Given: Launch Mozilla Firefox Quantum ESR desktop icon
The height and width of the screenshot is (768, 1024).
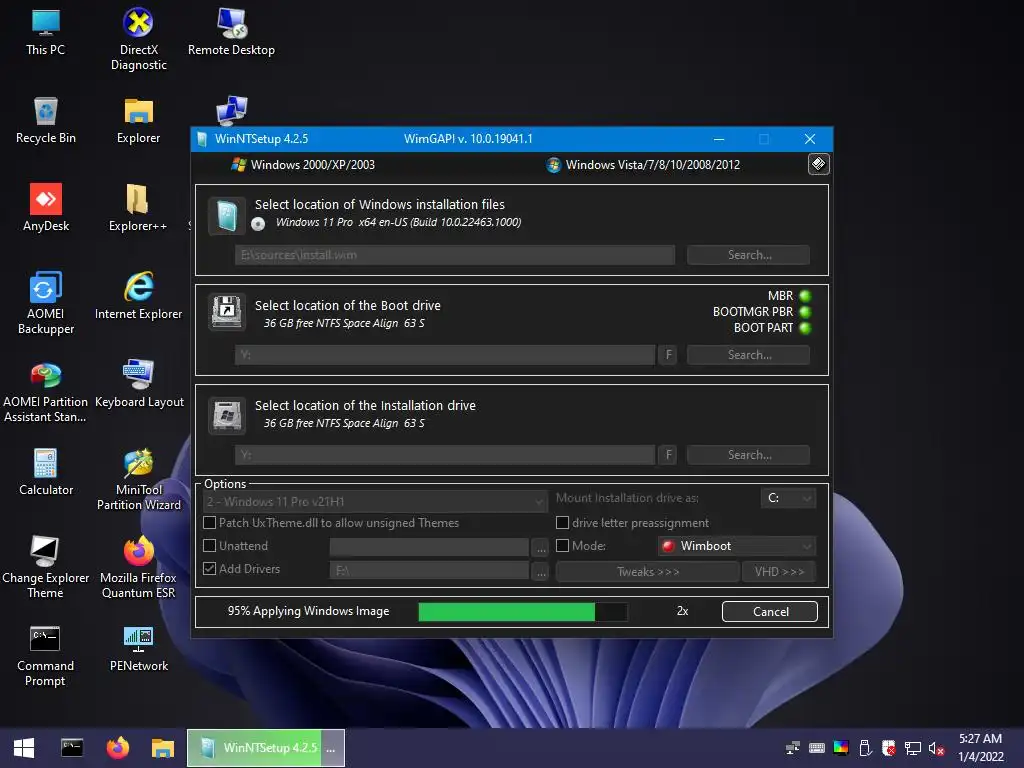Looking at the screenshot, I should pos(138,568).
